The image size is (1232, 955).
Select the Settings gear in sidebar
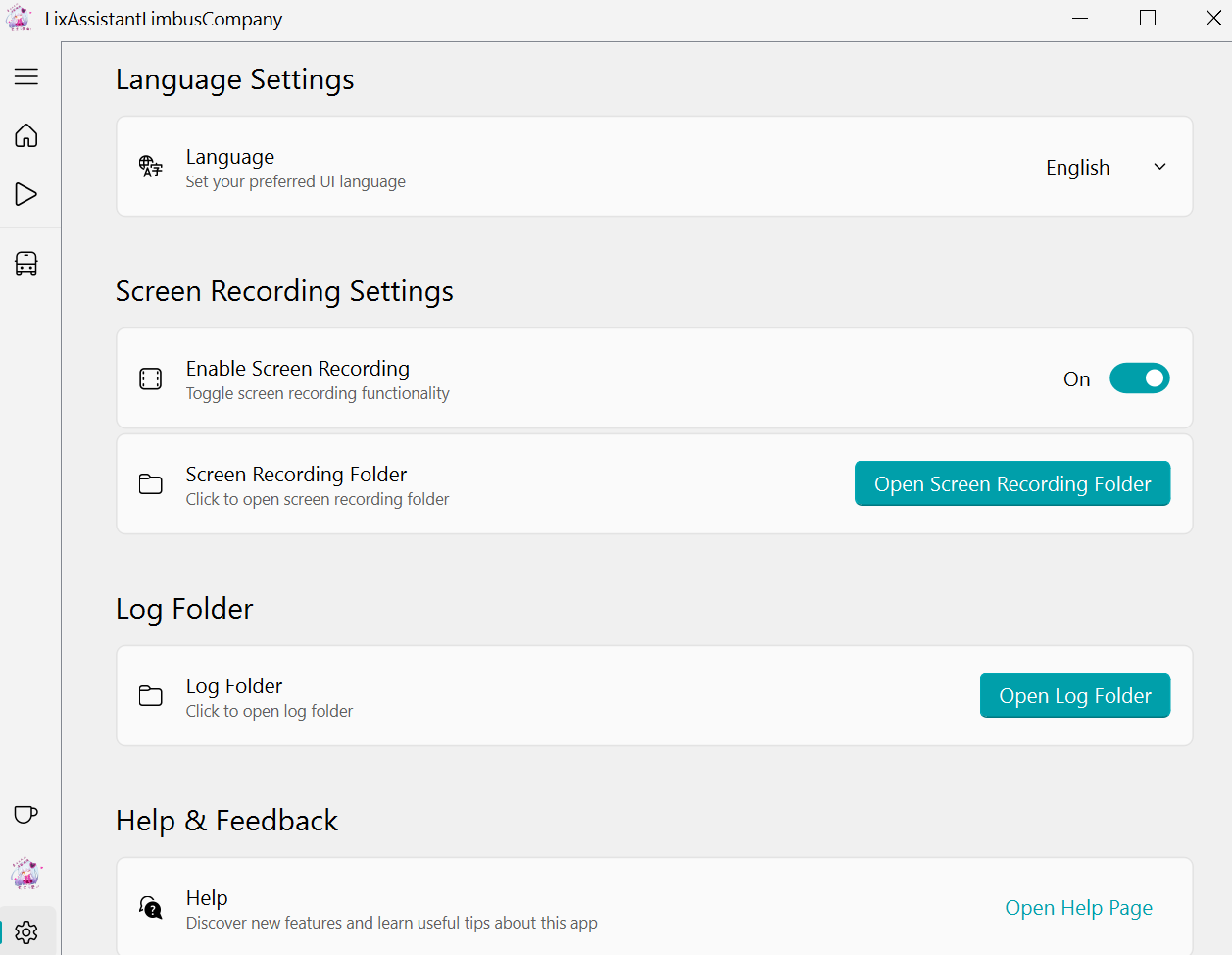point(26,931)
